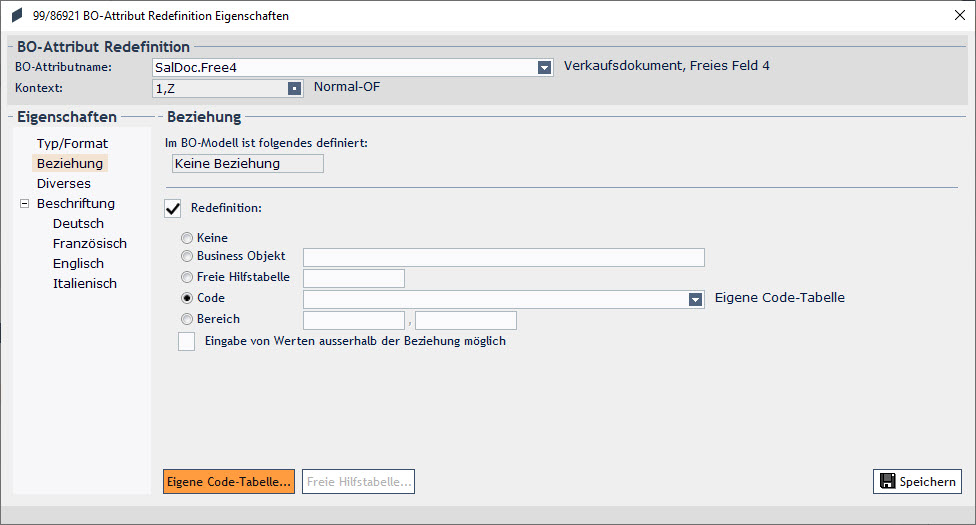Click the floppy disk icon on Speichern

tap(888, 481)
